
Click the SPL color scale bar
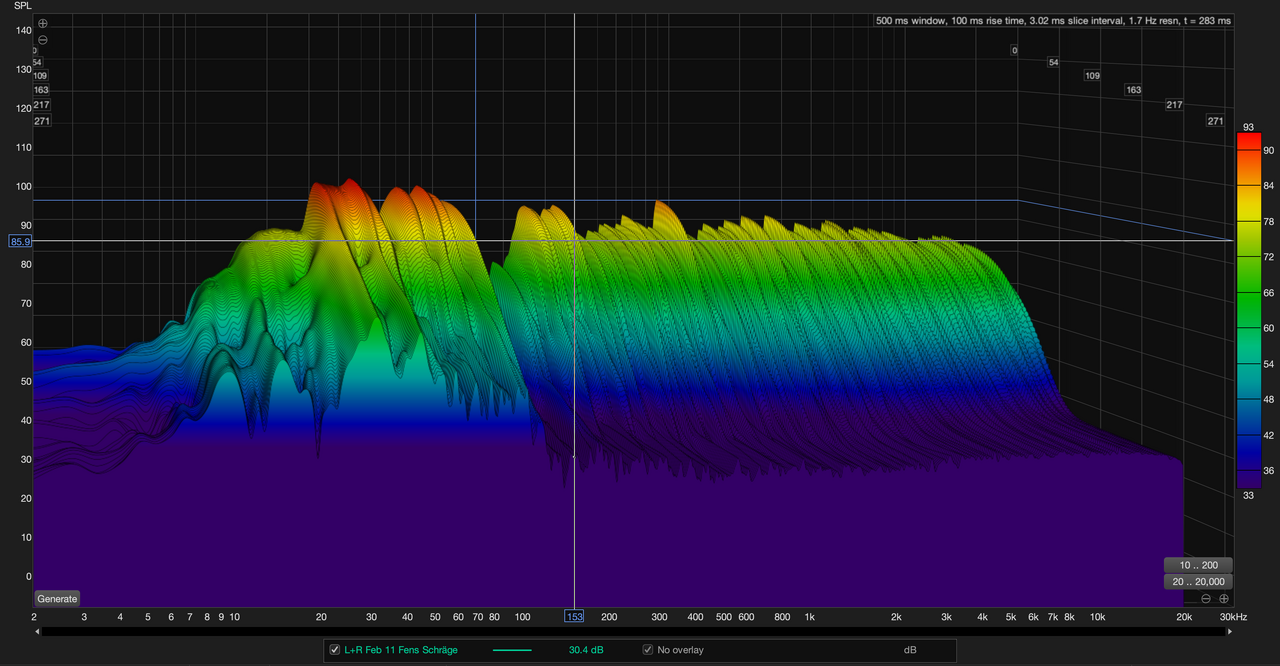1249,311
